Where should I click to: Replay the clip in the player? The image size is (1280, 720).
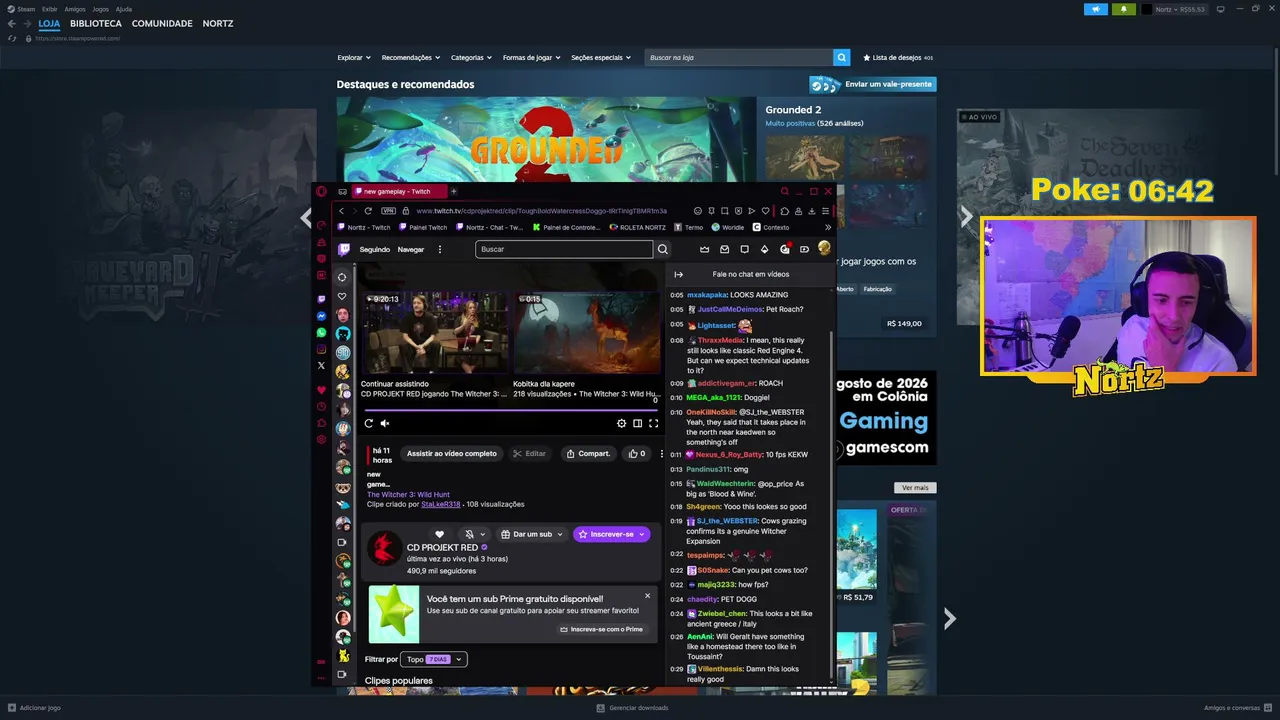click(368, 423)
